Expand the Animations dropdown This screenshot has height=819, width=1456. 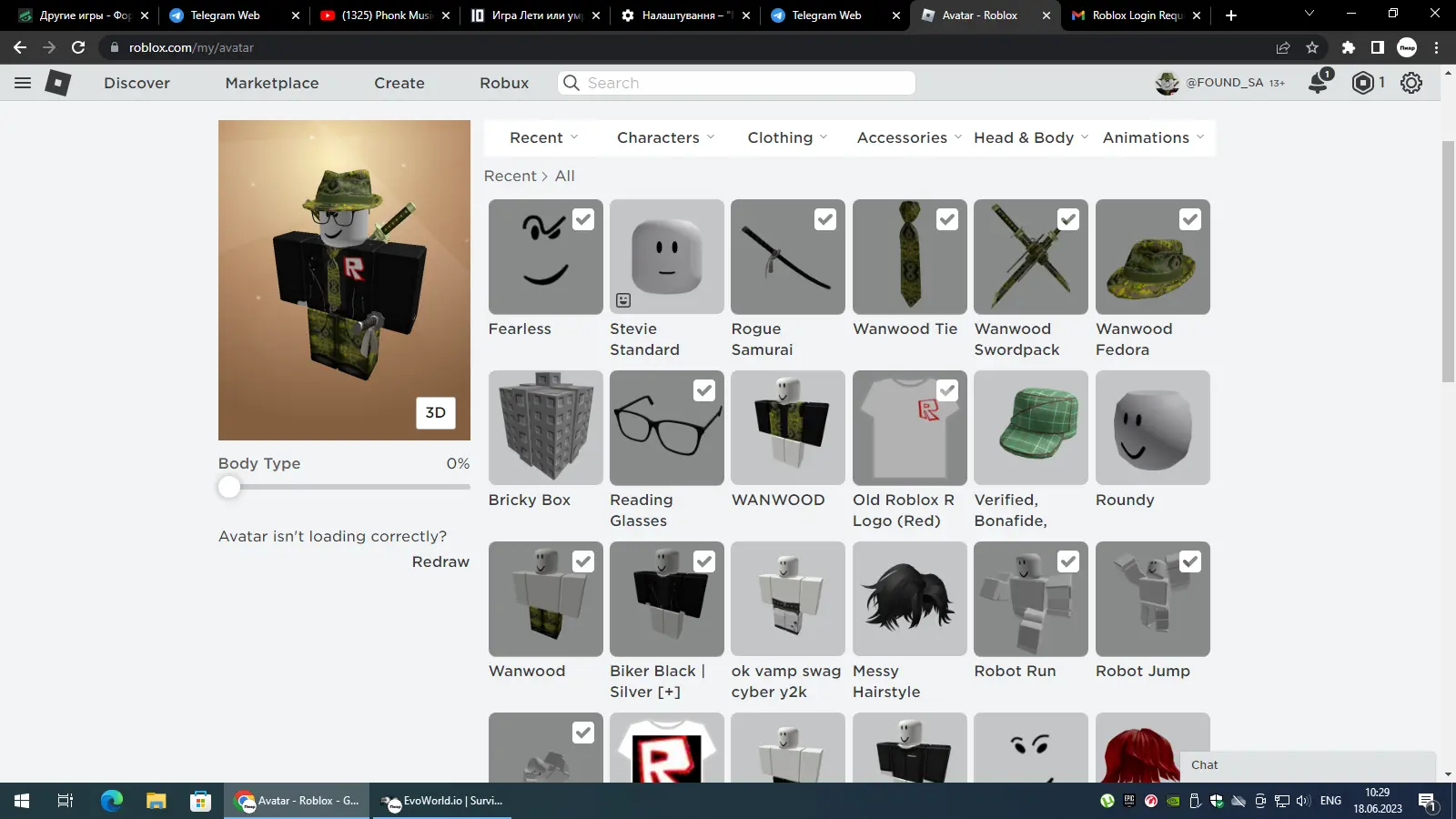coord(1153,137)
